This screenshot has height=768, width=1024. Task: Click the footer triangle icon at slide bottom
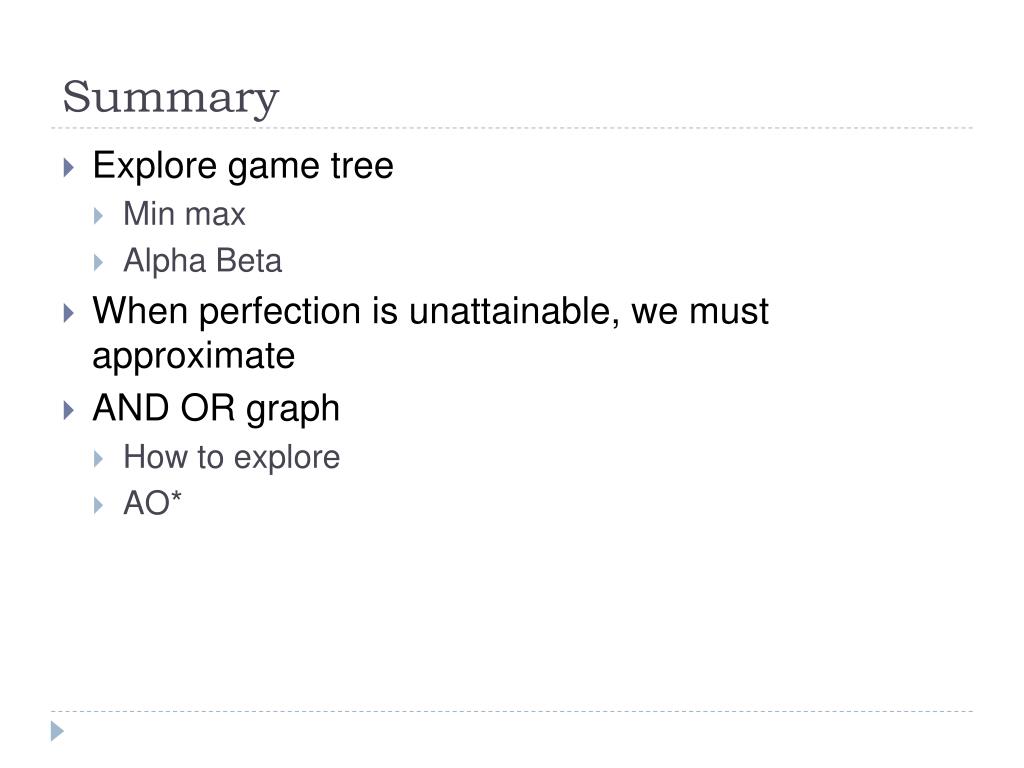point(57,731)
